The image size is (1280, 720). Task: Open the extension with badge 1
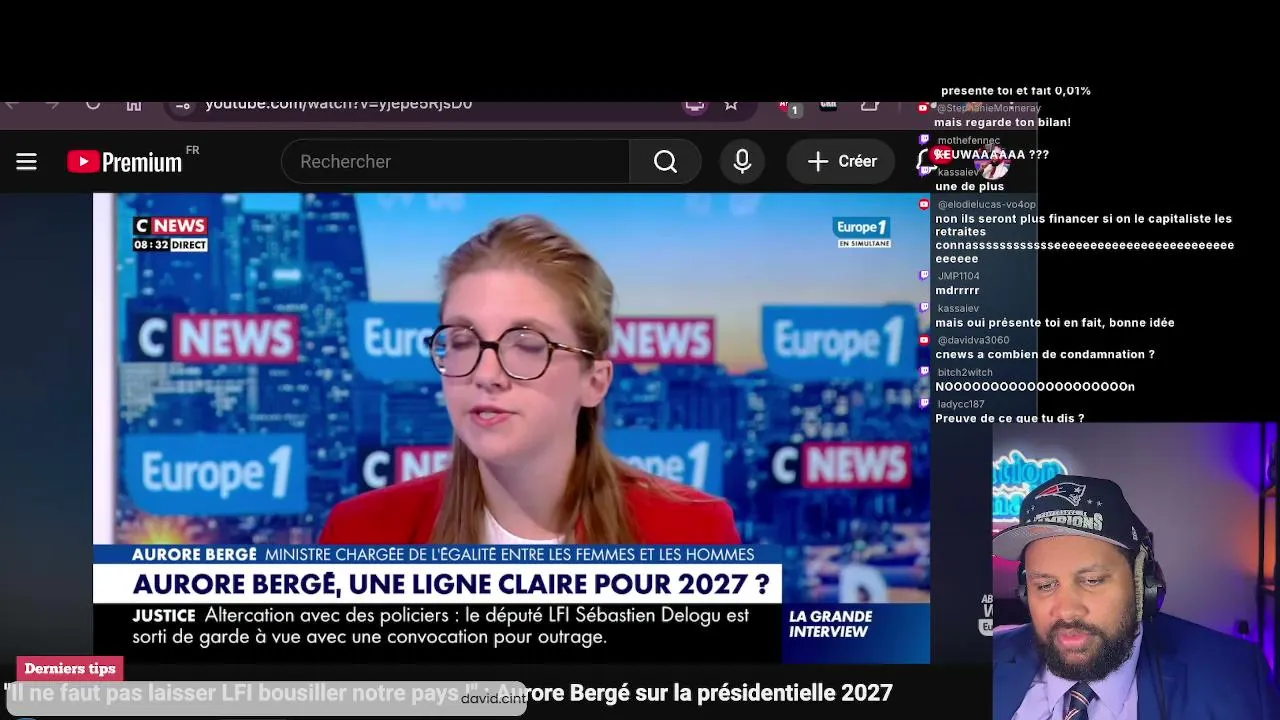[x=790, y=106]
